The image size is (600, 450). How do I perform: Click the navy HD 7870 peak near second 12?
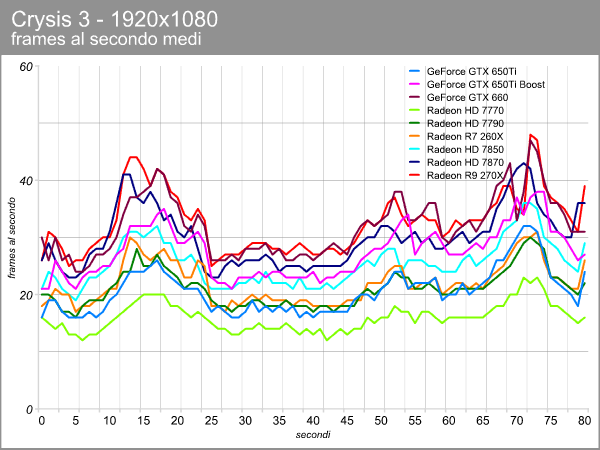126,174
